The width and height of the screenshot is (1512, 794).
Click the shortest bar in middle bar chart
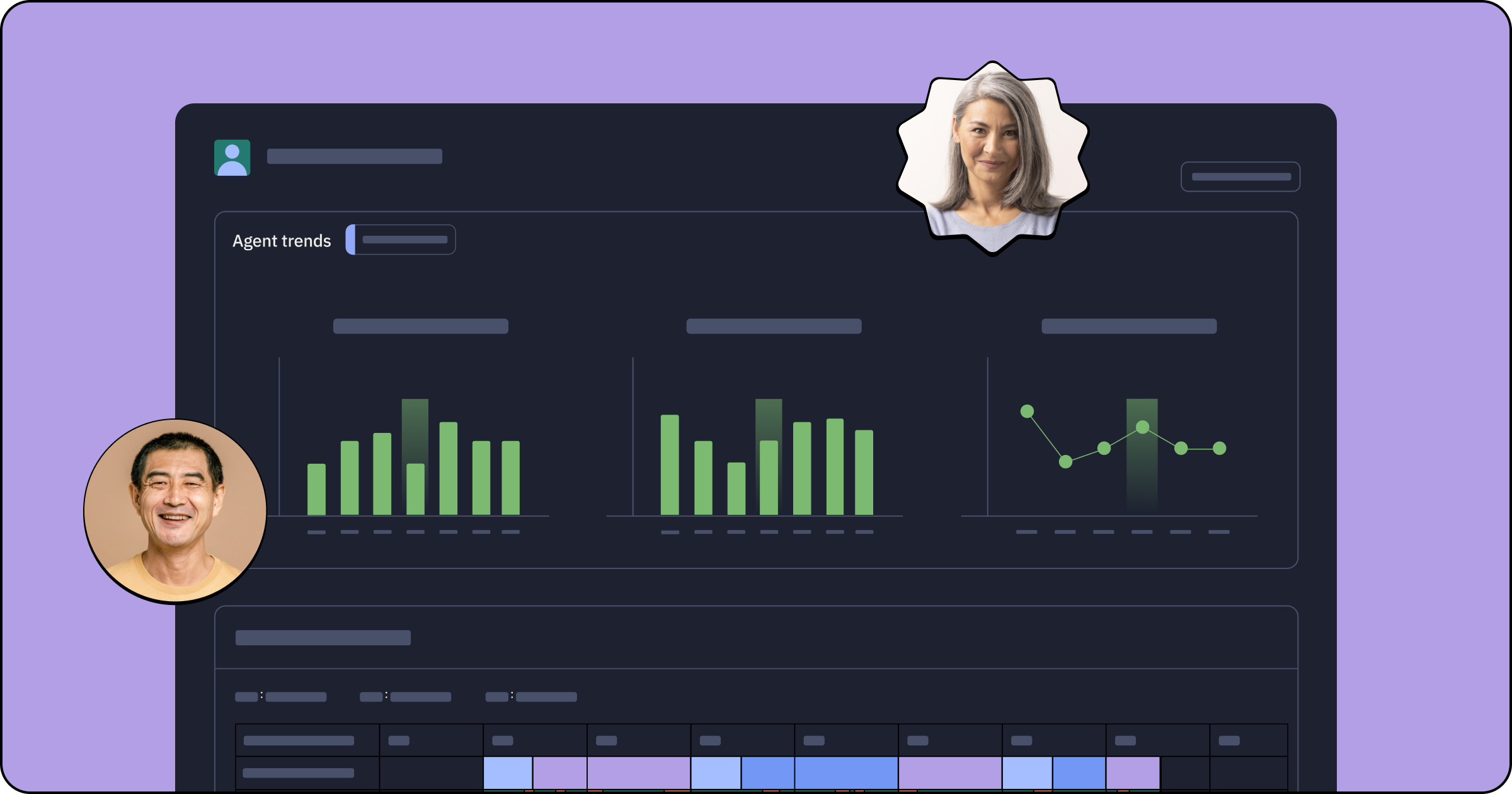pos(736,488)
